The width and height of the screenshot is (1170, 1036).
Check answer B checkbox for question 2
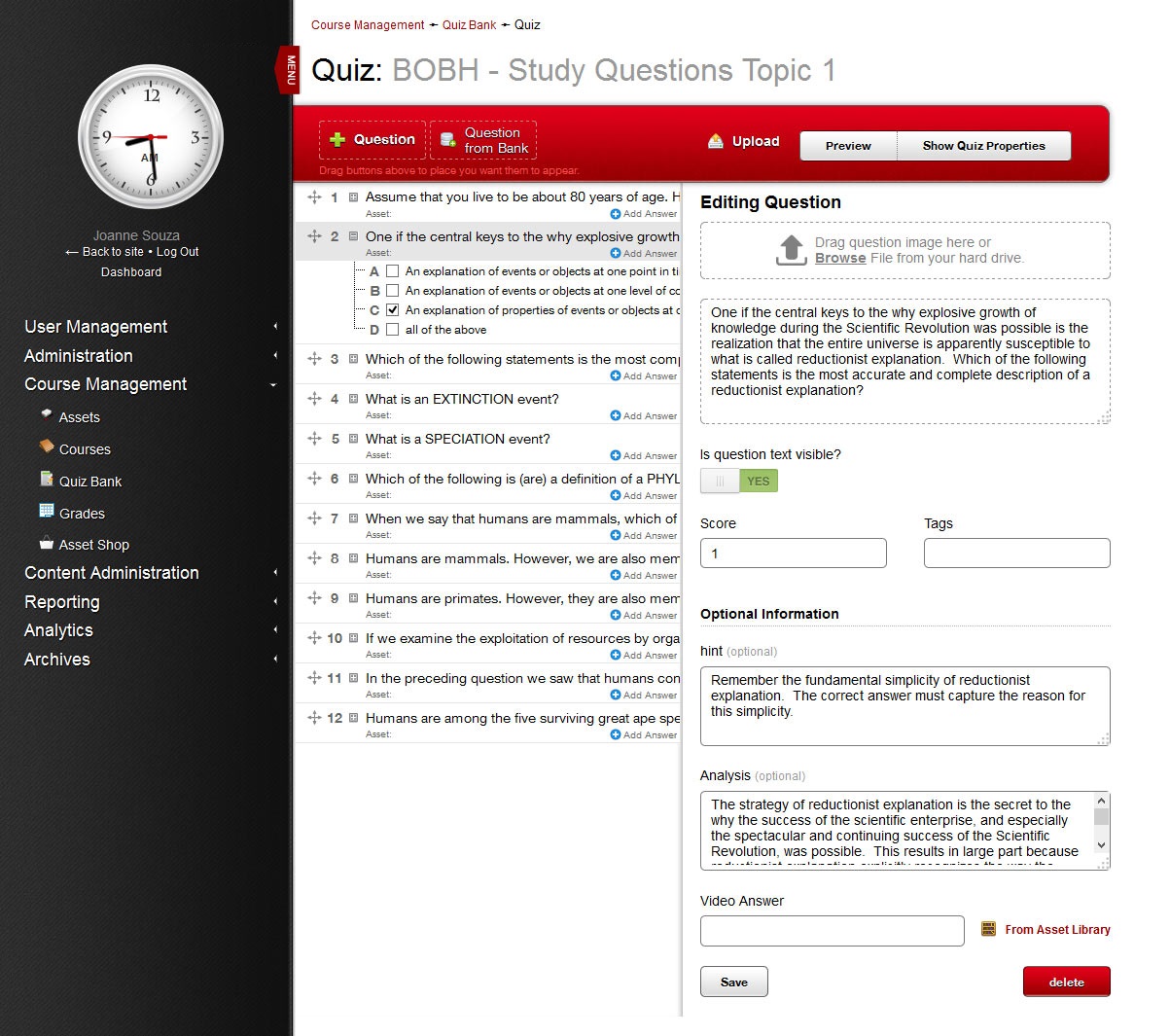(393, 291)
